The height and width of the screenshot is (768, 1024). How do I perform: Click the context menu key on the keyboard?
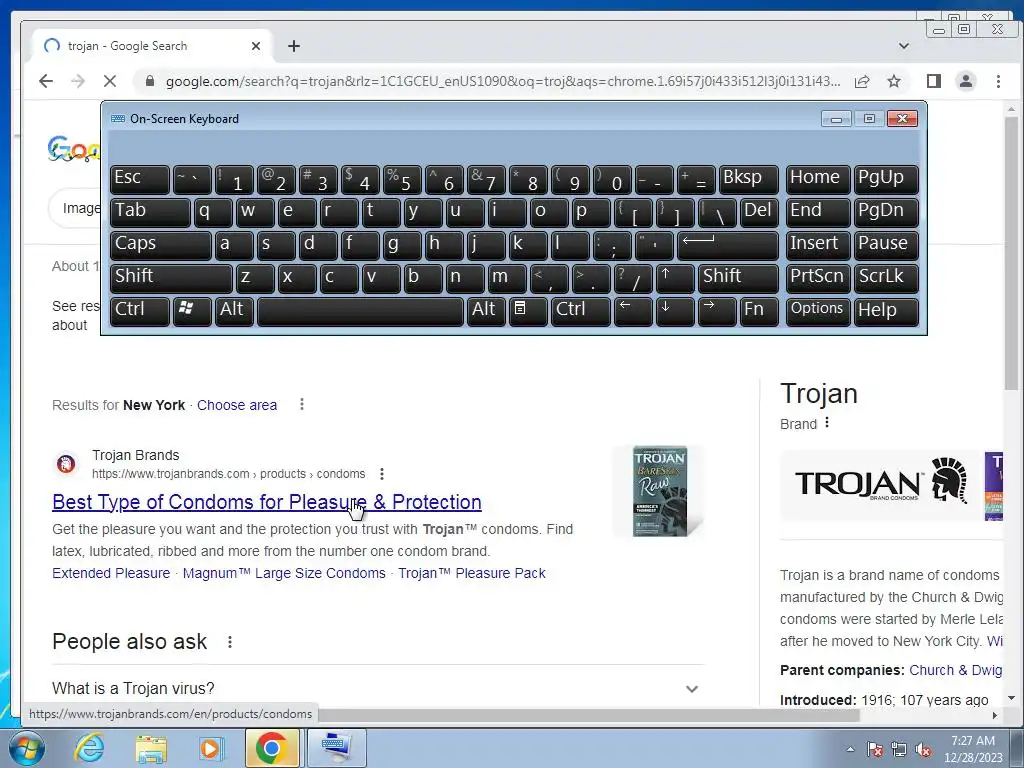point(528,311)
